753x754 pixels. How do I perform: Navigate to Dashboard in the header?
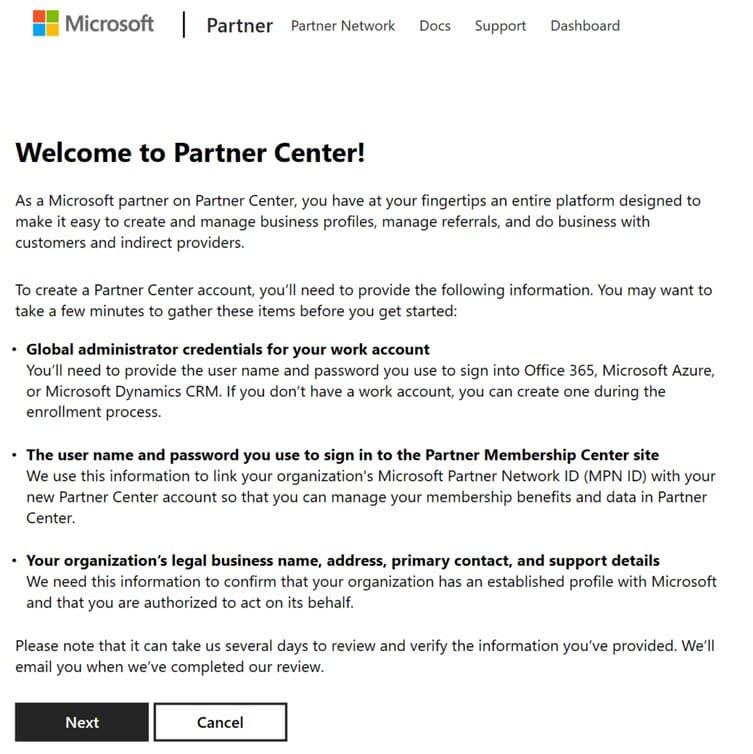coord(585,26)
